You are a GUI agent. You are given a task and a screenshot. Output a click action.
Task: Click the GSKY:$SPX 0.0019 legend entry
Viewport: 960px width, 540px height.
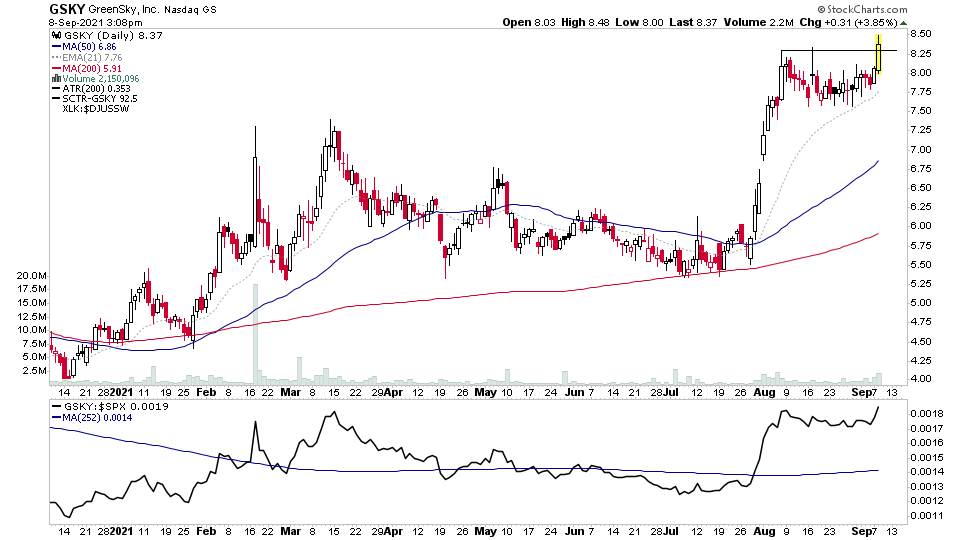point(116,407)
